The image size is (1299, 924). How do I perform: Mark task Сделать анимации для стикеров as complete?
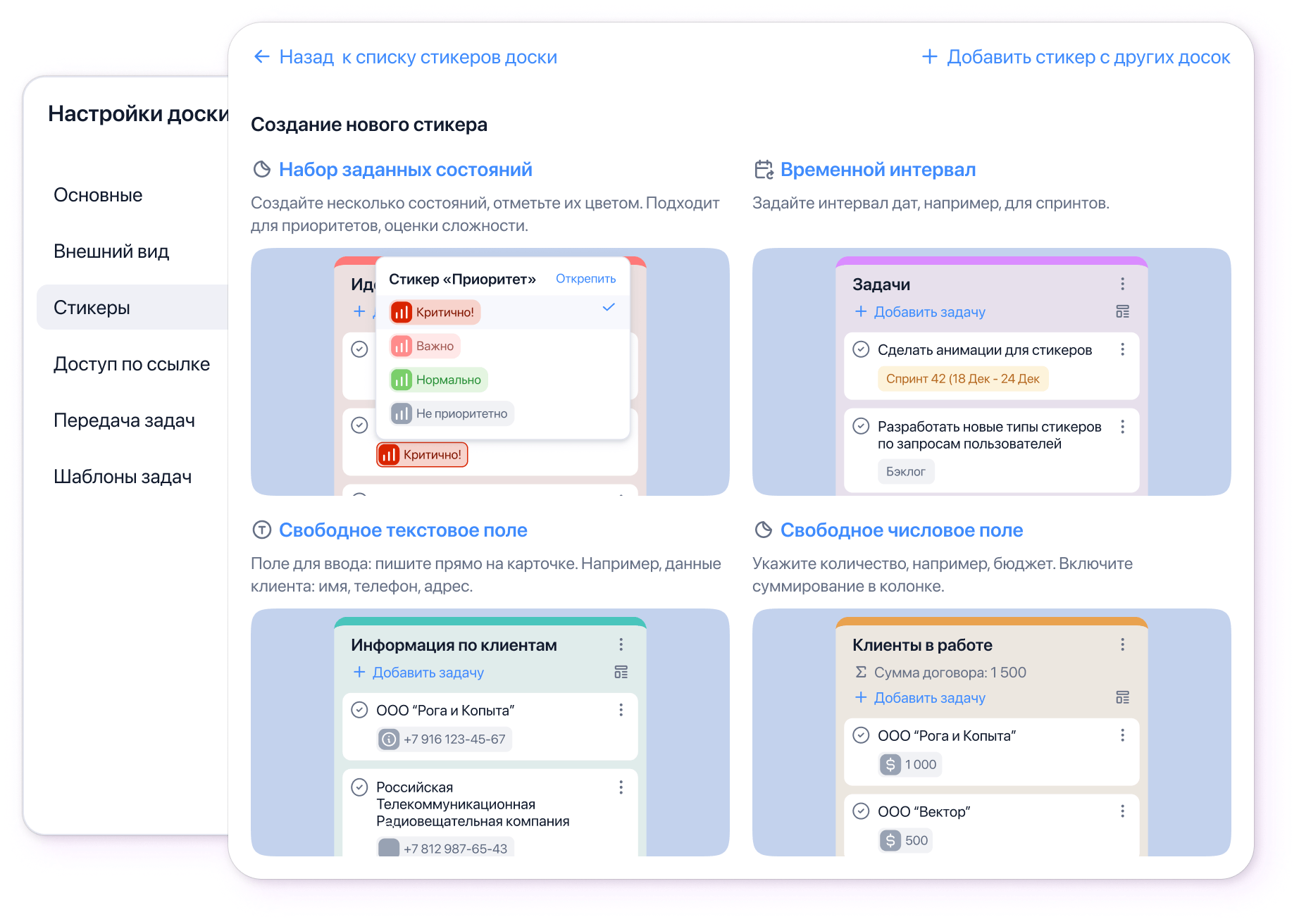(861, 349)
